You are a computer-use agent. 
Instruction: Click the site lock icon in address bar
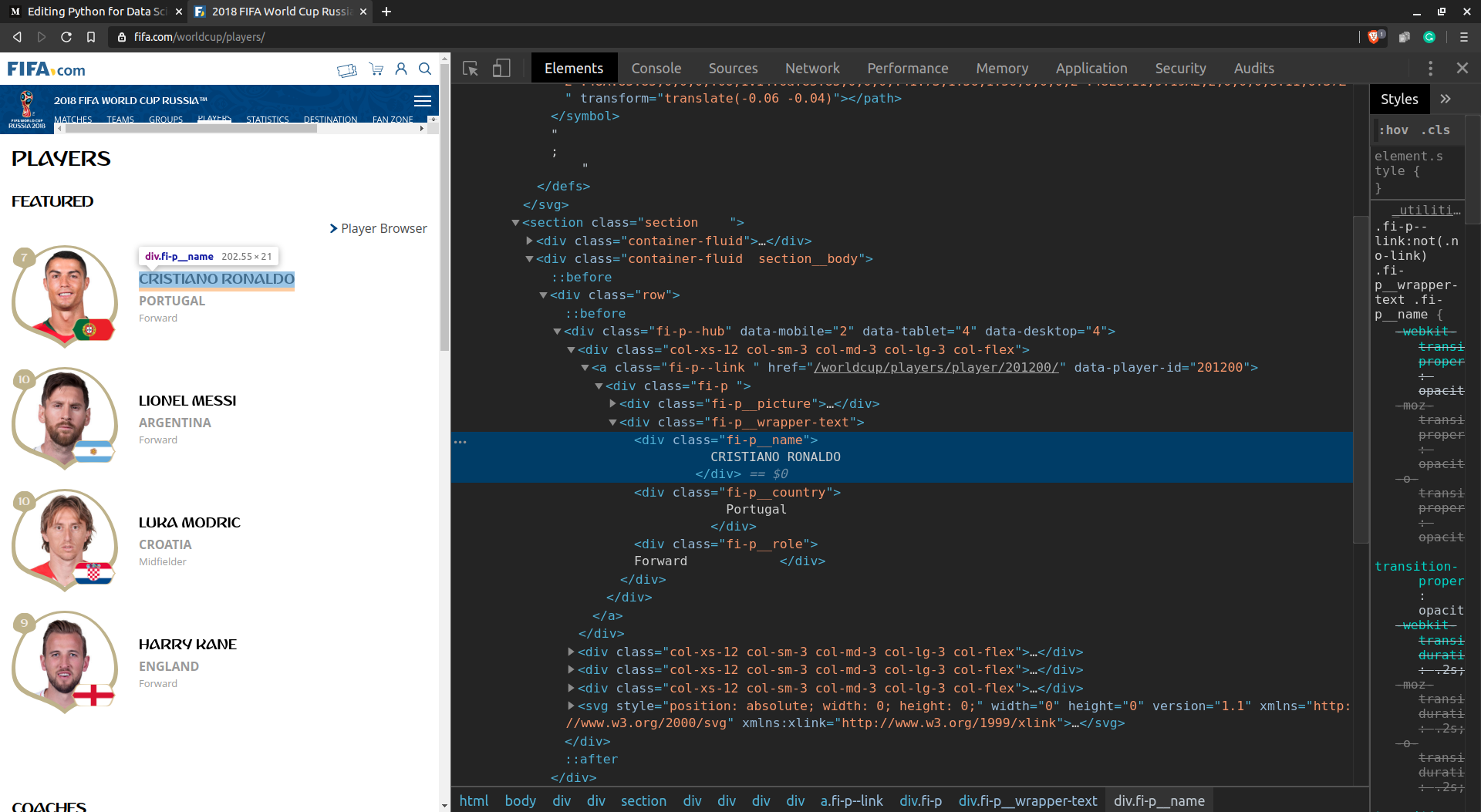[121, 37]
